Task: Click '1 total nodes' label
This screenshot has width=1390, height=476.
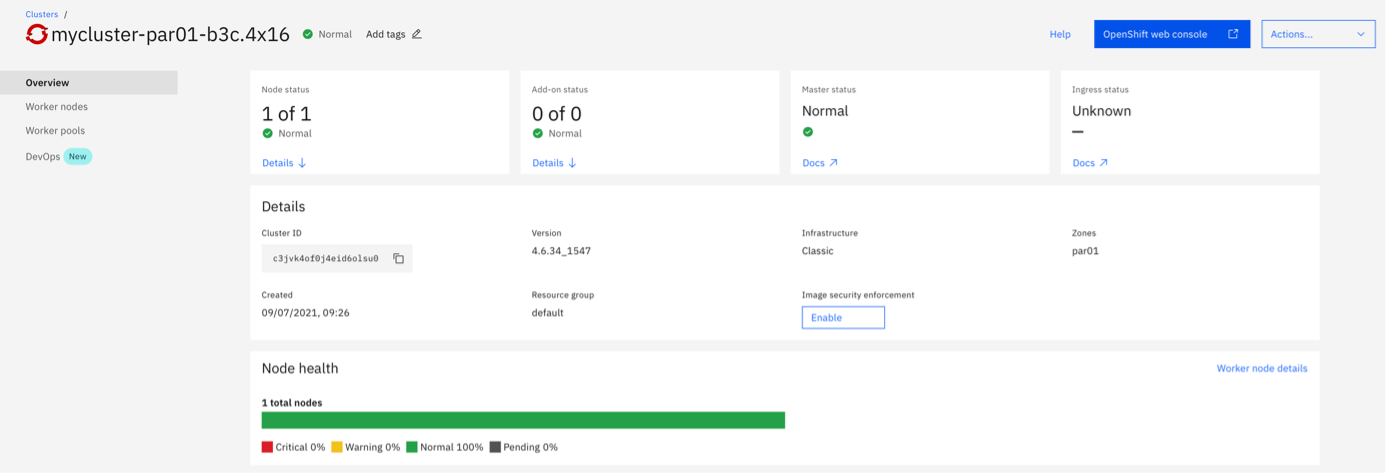Action: (292, 403)
